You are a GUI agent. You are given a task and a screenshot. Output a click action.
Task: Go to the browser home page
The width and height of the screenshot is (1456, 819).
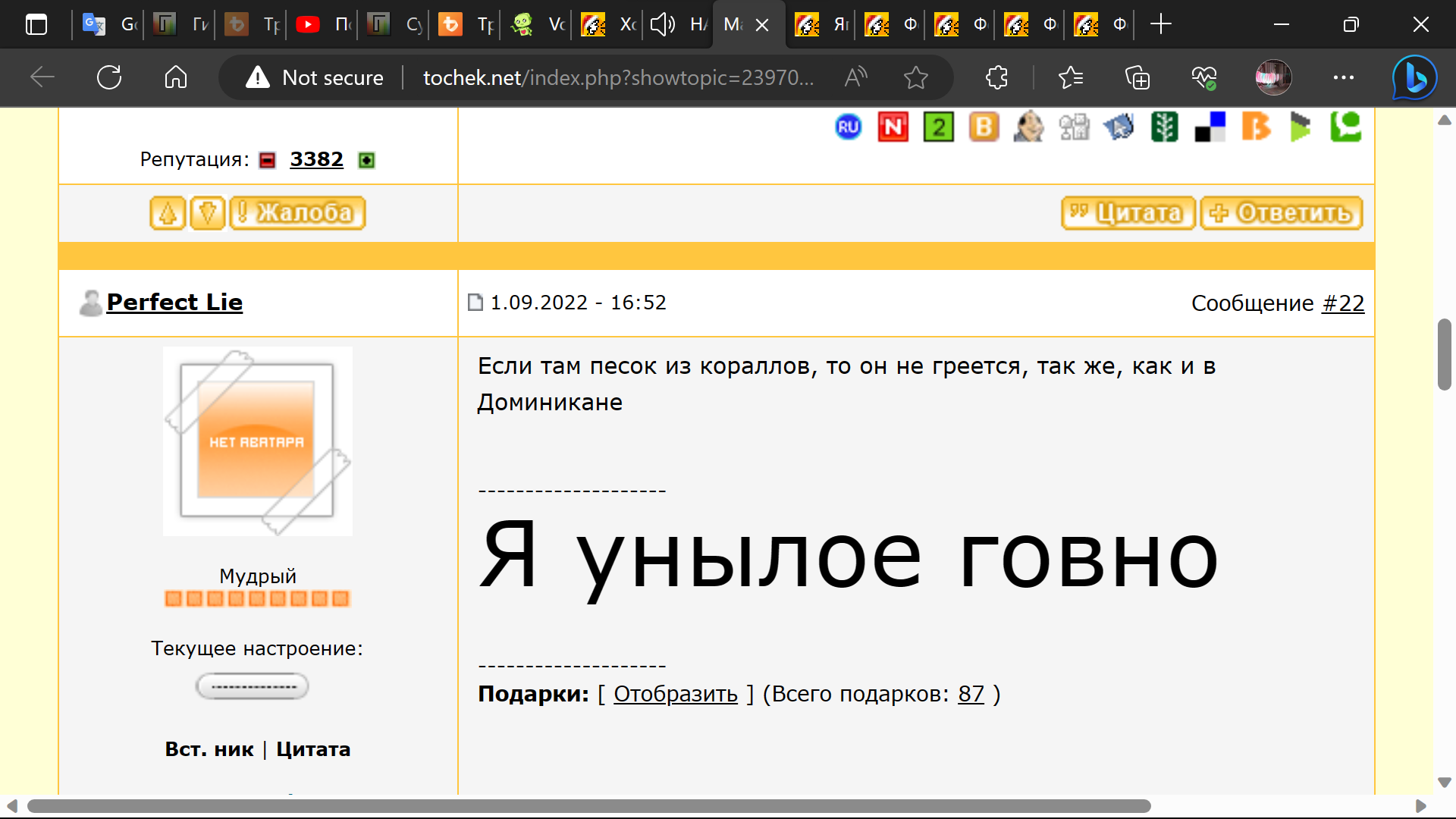click(176, 77)
